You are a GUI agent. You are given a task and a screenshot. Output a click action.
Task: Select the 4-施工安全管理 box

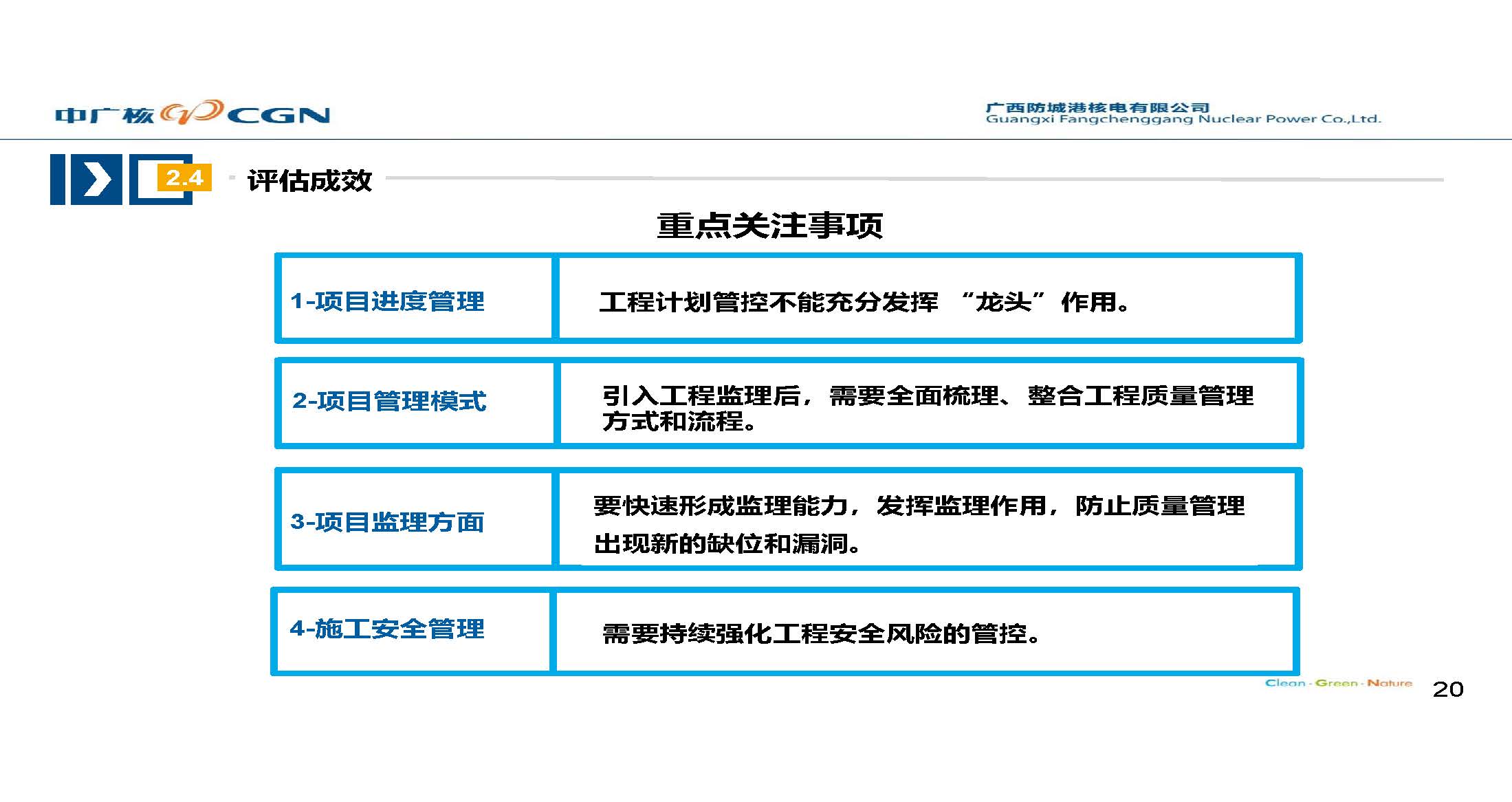387,629
